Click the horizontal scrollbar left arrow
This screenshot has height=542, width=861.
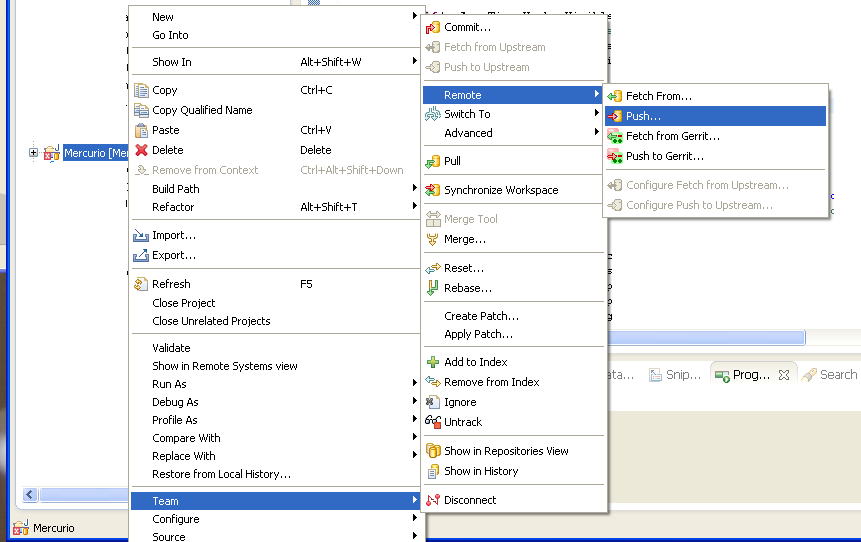[29, 494]
